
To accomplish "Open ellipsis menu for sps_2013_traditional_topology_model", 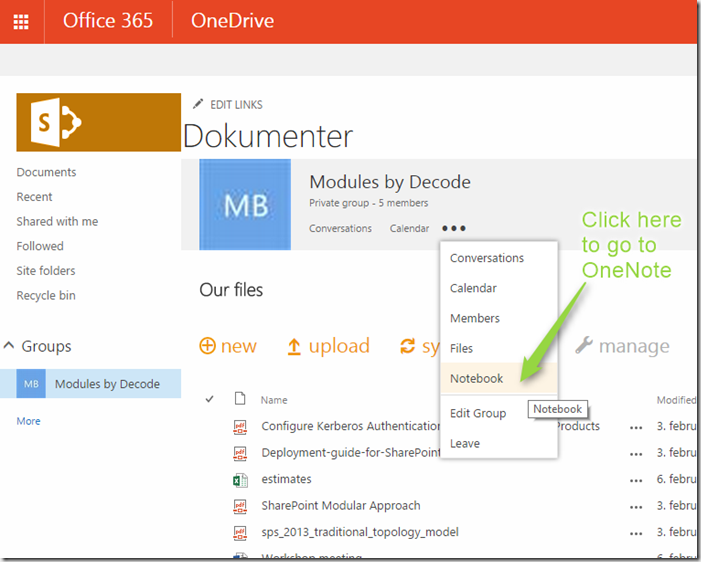I will coord(636,534).
